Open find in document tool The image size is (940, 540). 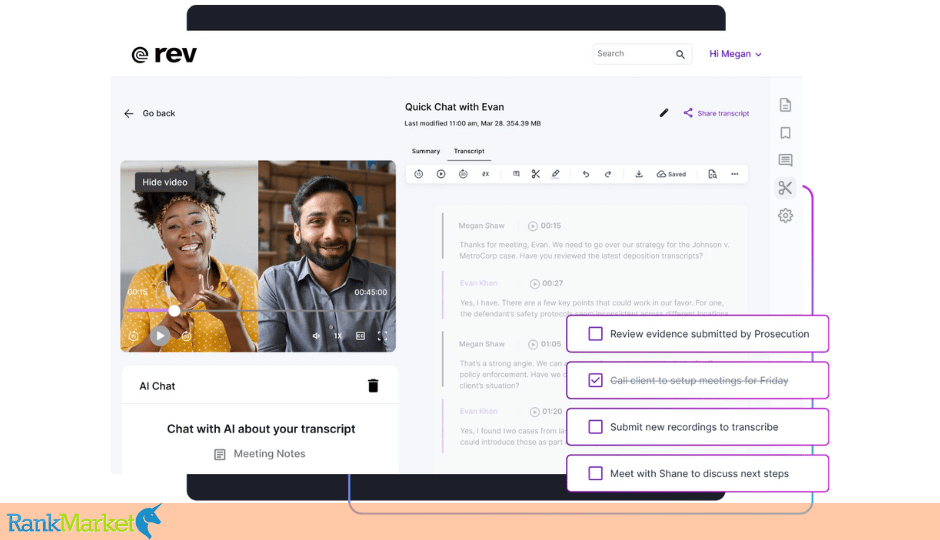[712, 174]
